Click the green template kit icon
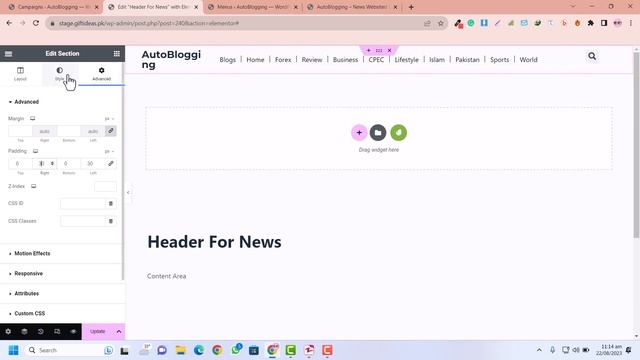This screenshot has width=640, height=360. (x=398, y=133)
